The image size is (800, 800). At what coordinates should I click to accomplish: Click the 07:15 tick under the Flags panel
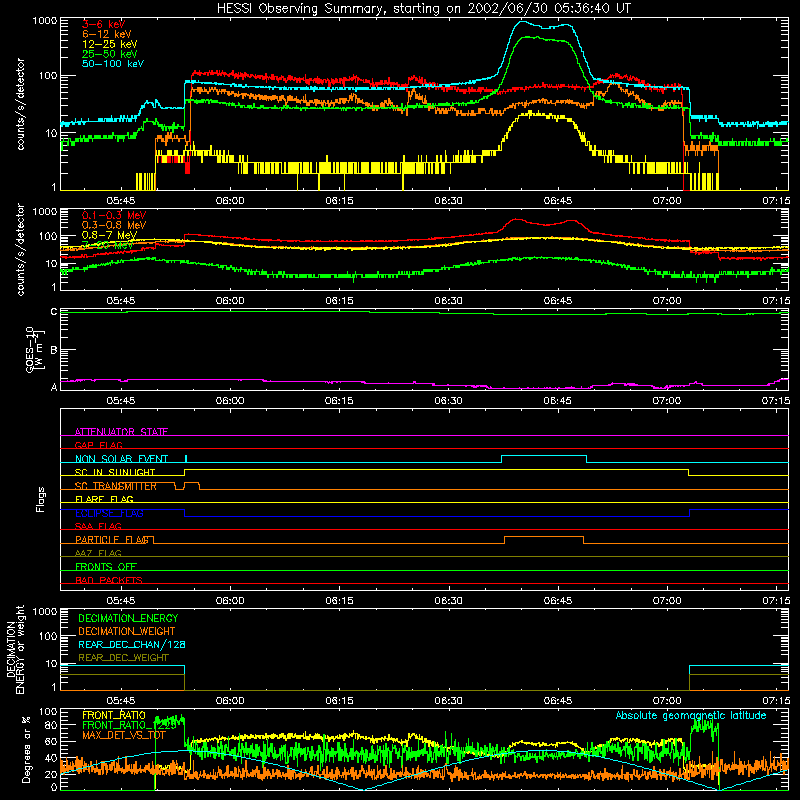[x=776, y=601]
